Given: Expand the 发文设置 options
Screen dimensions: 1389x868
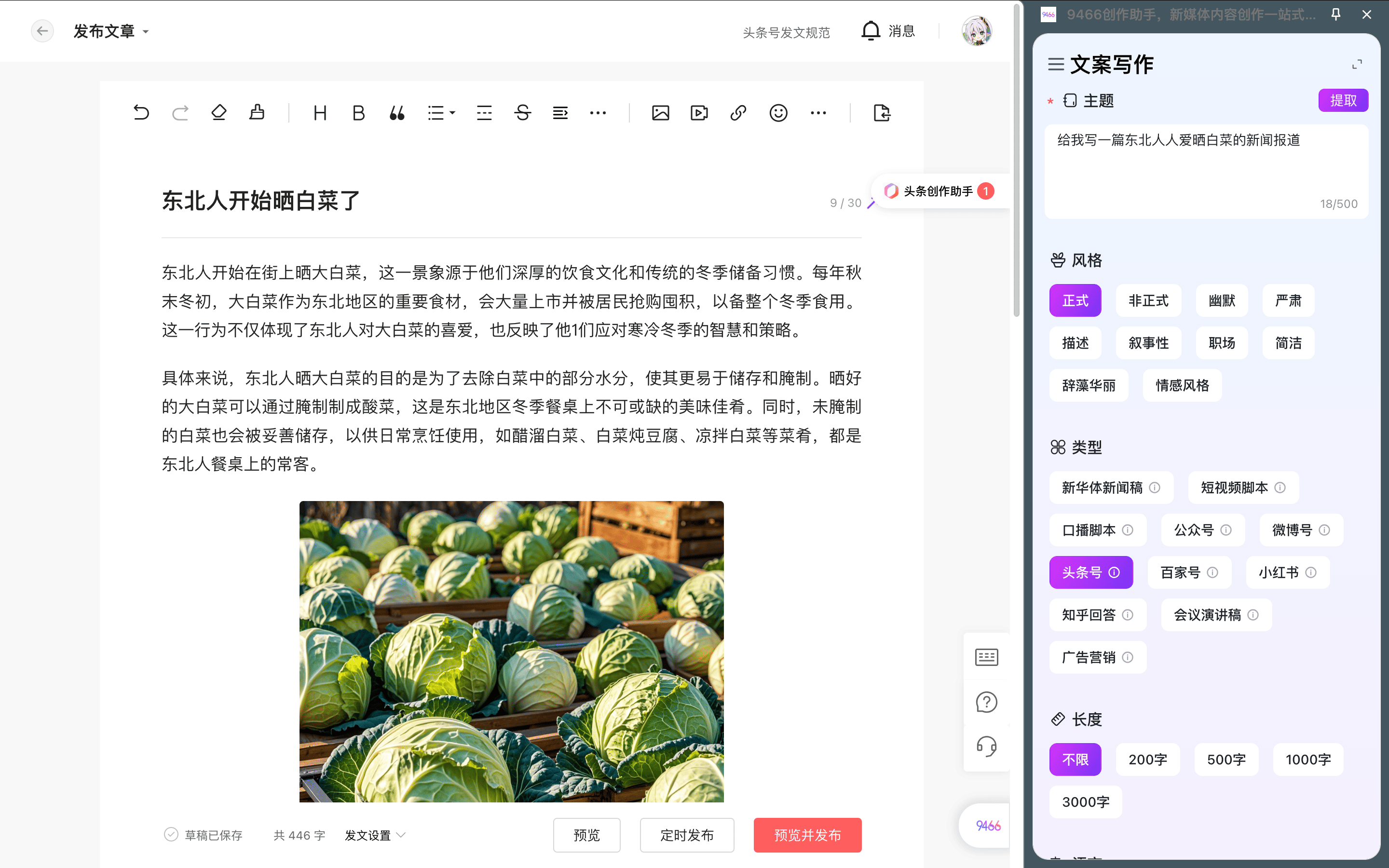Looking at the screenshot, I should [375, 835].
